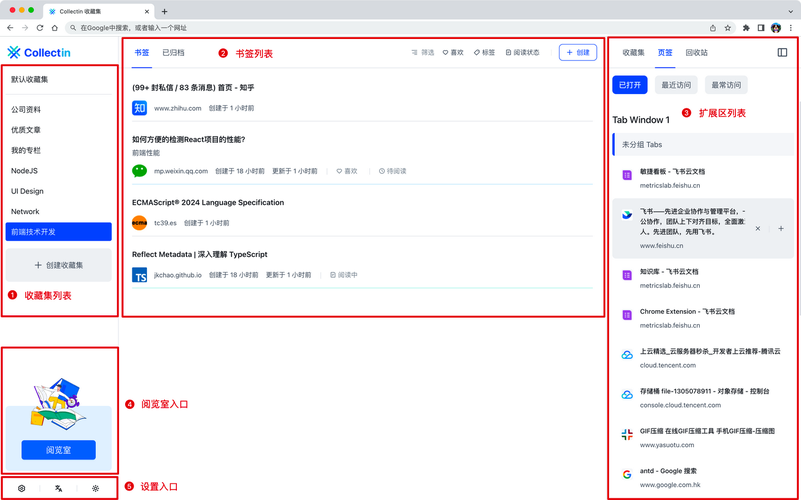
Task: Toggle 待阅读 status on the React bookmark
Action: coord(392,171)
